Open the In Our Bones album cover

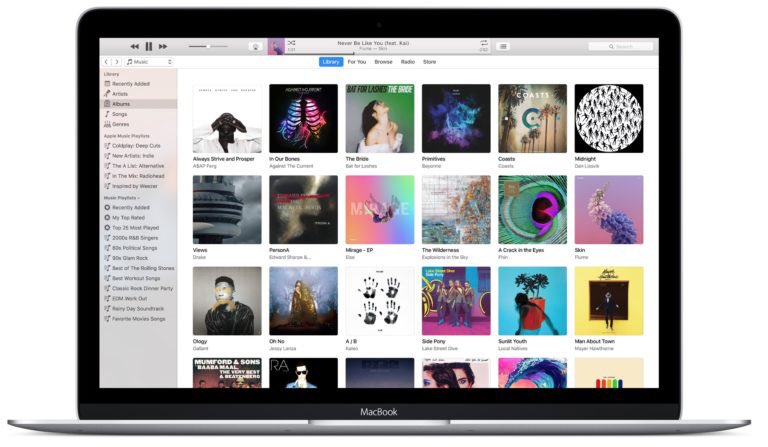click(304, 118)
